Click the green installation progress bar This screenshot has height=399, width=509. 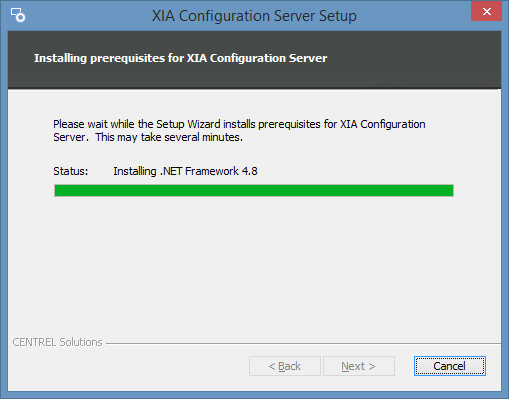(x=254, y=191)
